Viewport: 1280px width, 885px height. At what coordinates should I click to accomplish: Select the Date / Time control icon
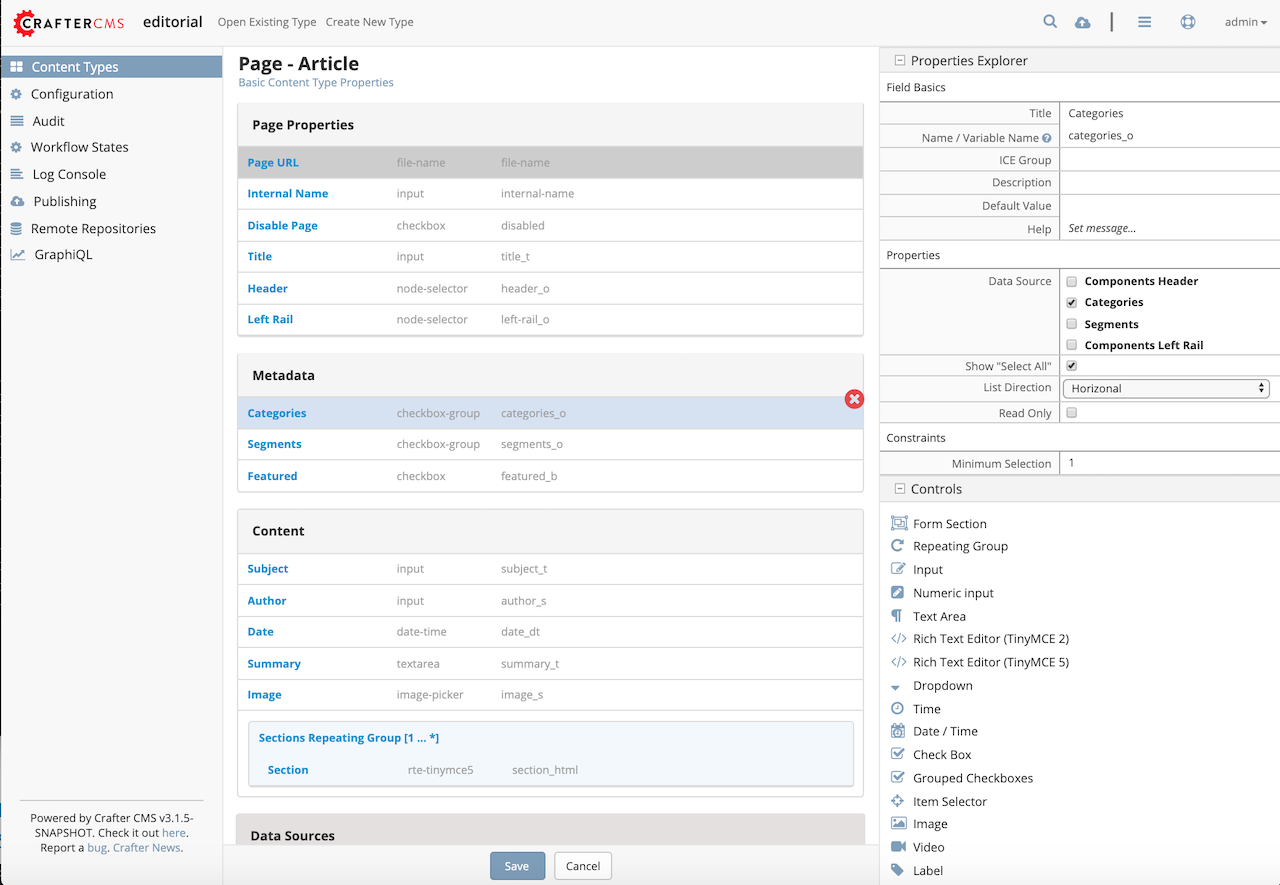(898, 731)
